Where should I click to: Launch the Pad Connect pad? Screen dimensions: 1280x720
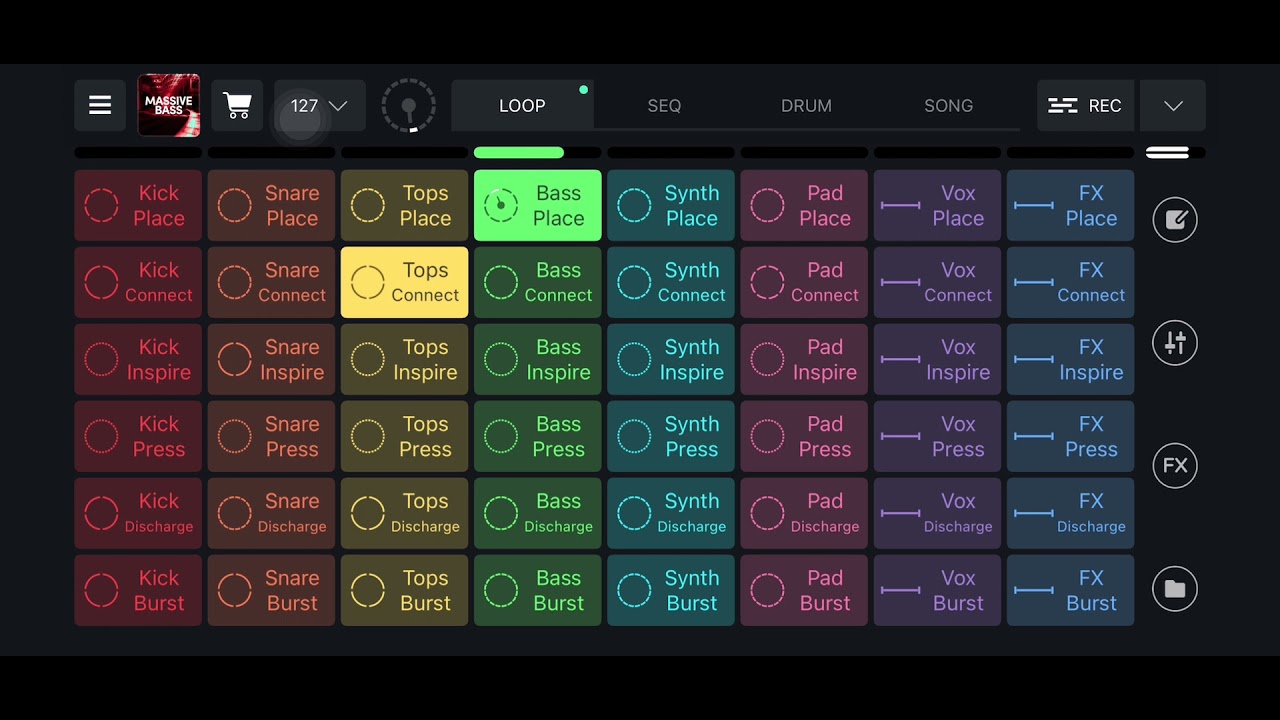[x=804, y=282]
